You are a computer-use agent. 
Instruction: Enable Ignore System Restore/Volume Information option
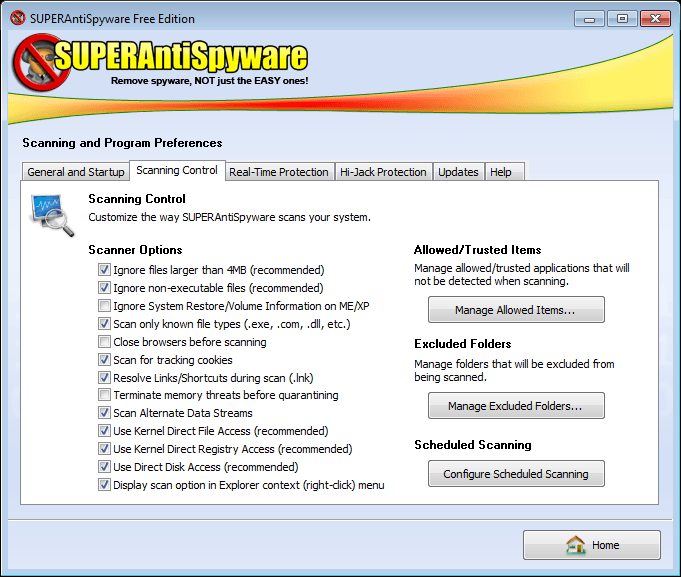tap(104, 306)
